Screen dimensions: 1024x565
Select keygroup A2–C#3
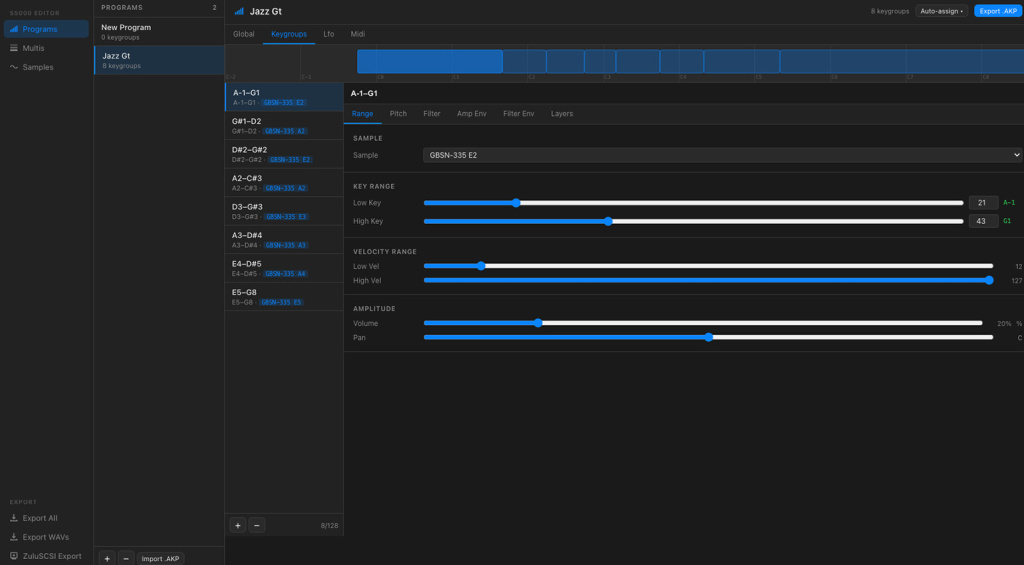pos(284,182)
